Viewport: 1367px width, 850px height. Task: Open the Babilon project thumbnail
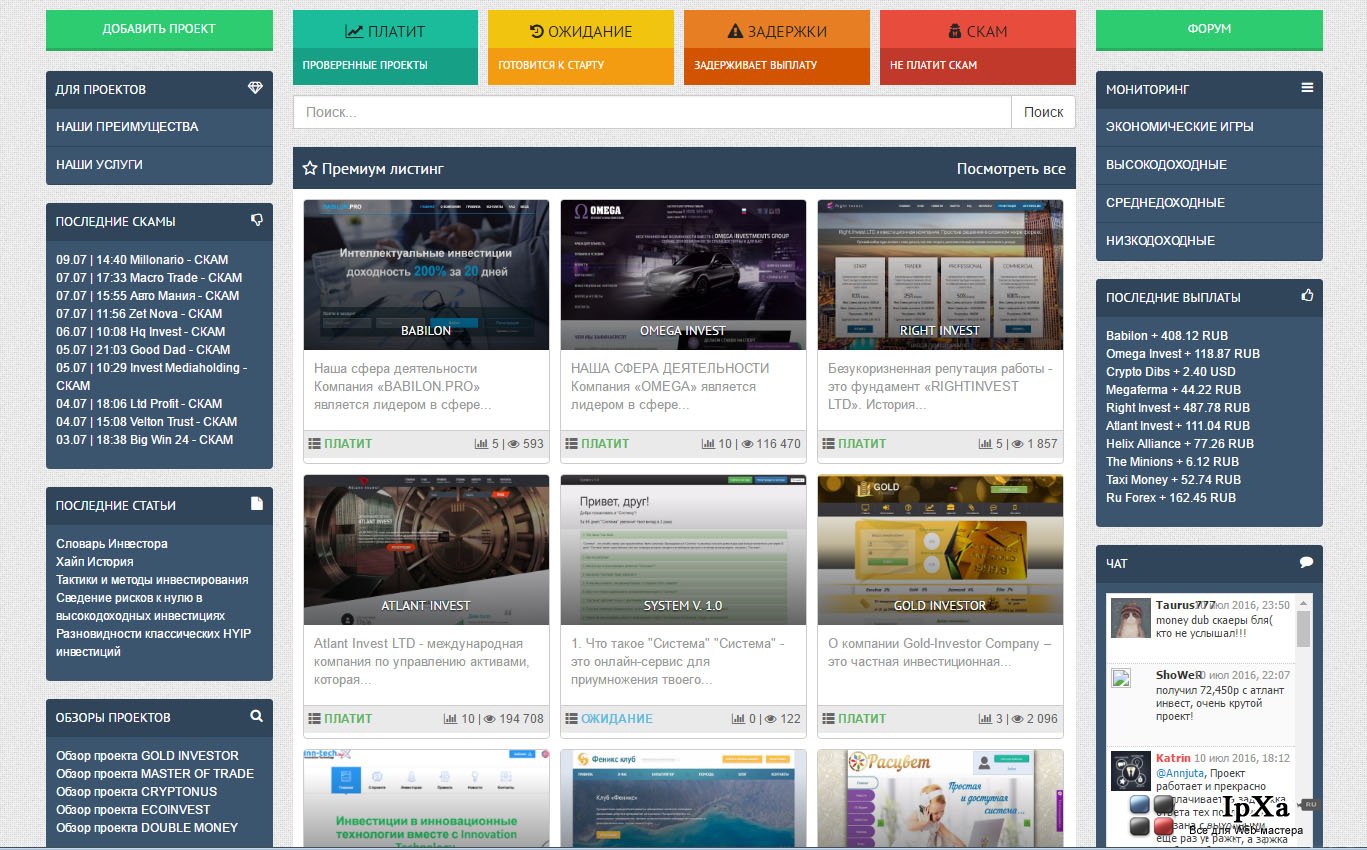coord(426,275)
